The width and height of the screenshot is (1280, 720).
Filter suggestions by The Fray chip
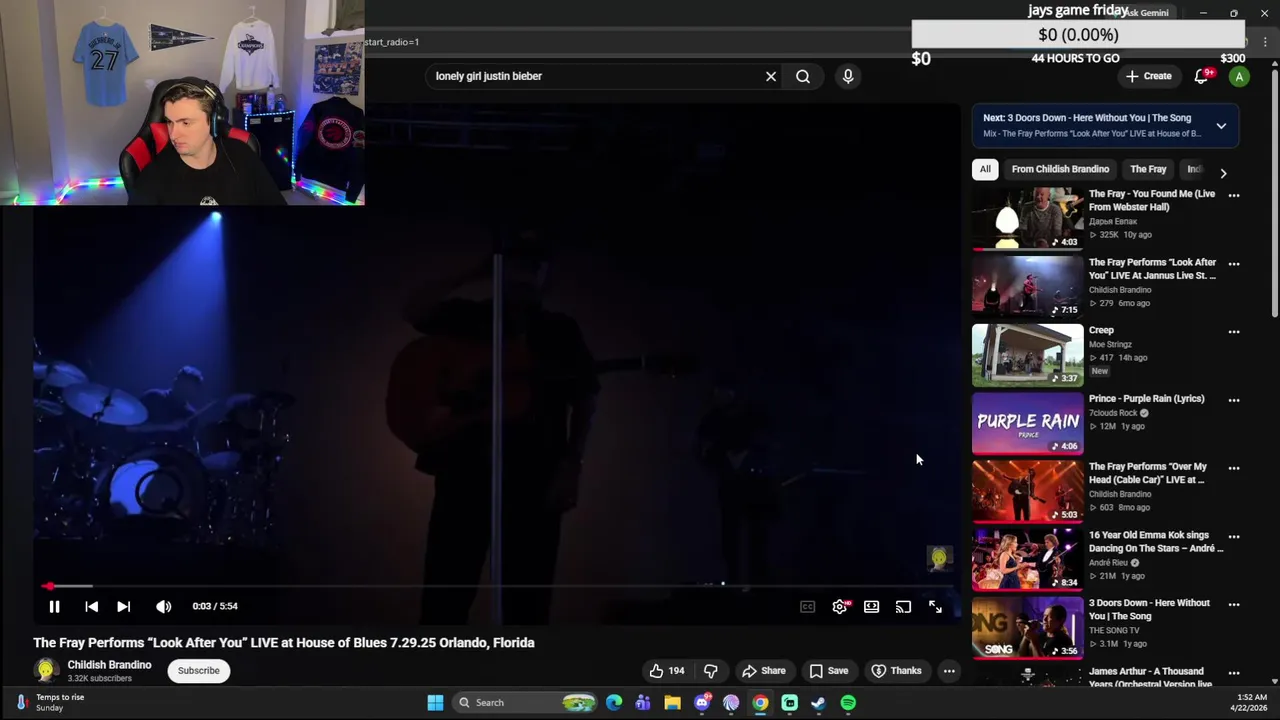[x=1148, y=169]
